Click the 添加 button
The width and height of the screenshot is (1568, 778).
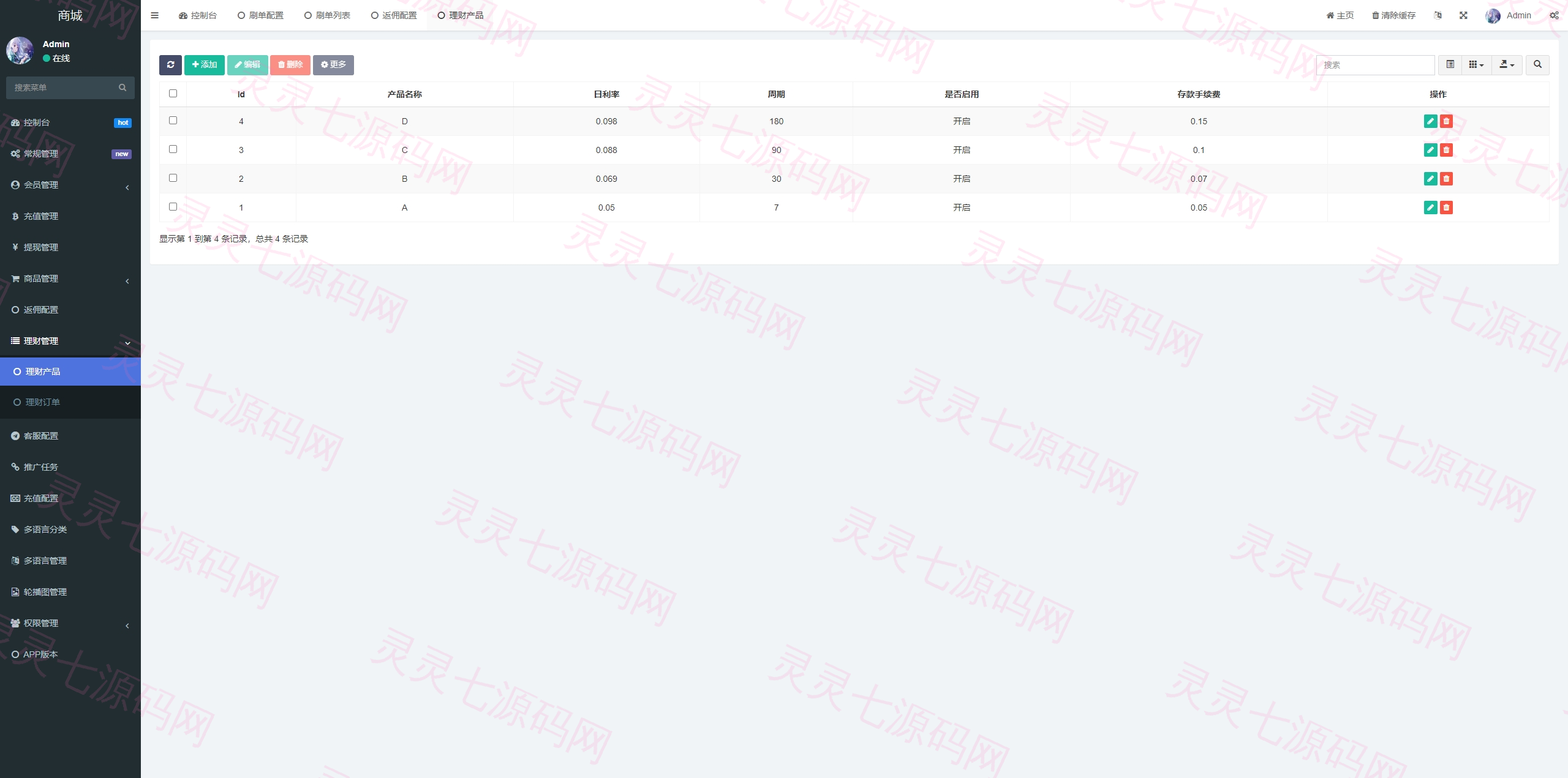pos(205,65)
